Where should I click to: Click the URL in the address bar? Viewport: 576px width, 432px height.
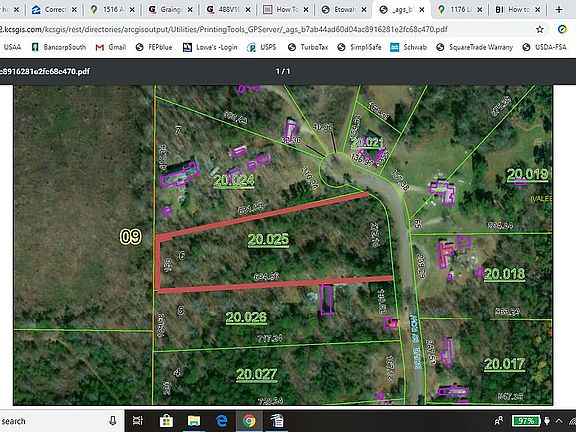223,29
